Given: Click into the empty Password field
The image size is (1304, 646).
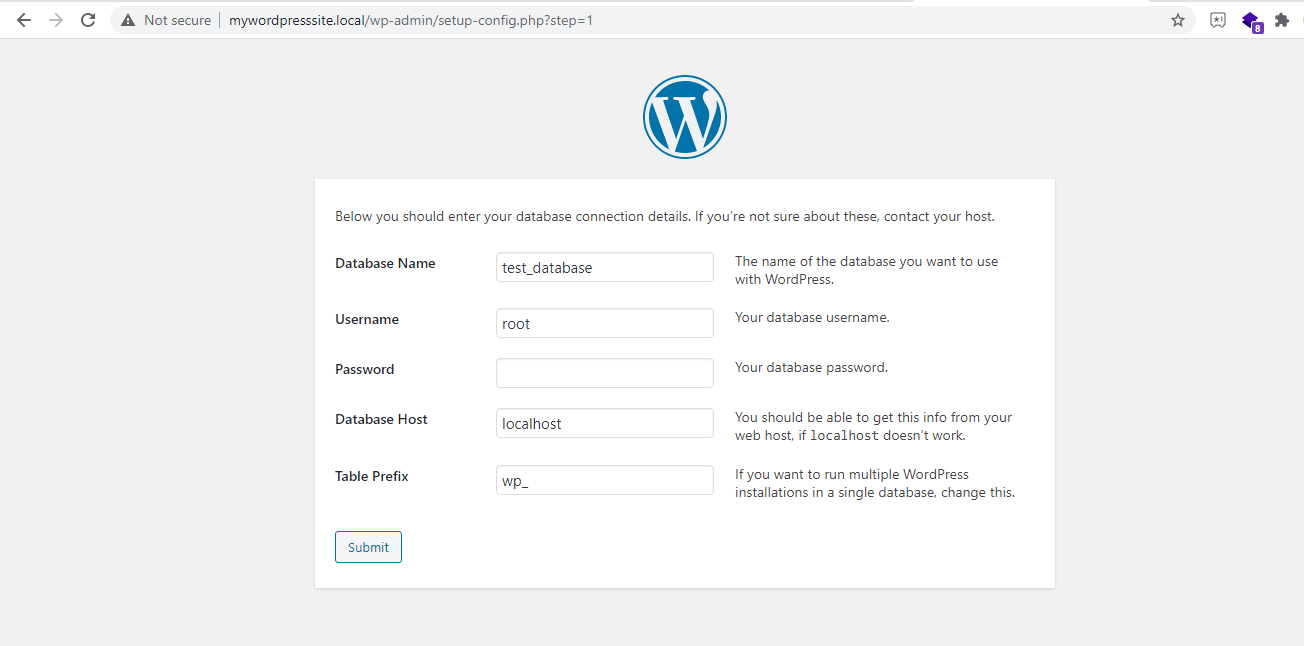Looking at the screenshot, I should [x=605, y=373].
